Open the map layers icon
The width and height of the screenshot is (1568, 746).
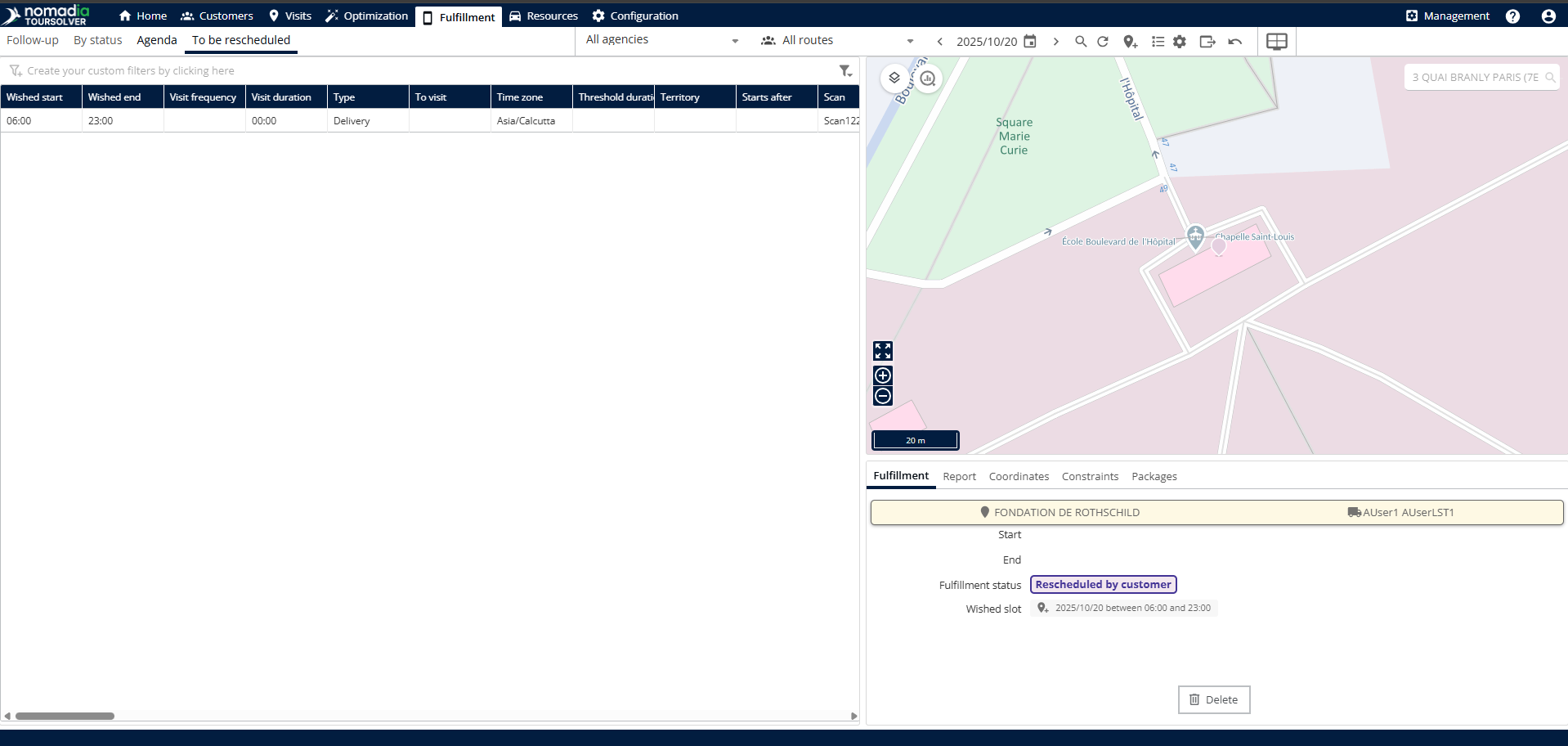pyautogui.click(x=894, y=78)
